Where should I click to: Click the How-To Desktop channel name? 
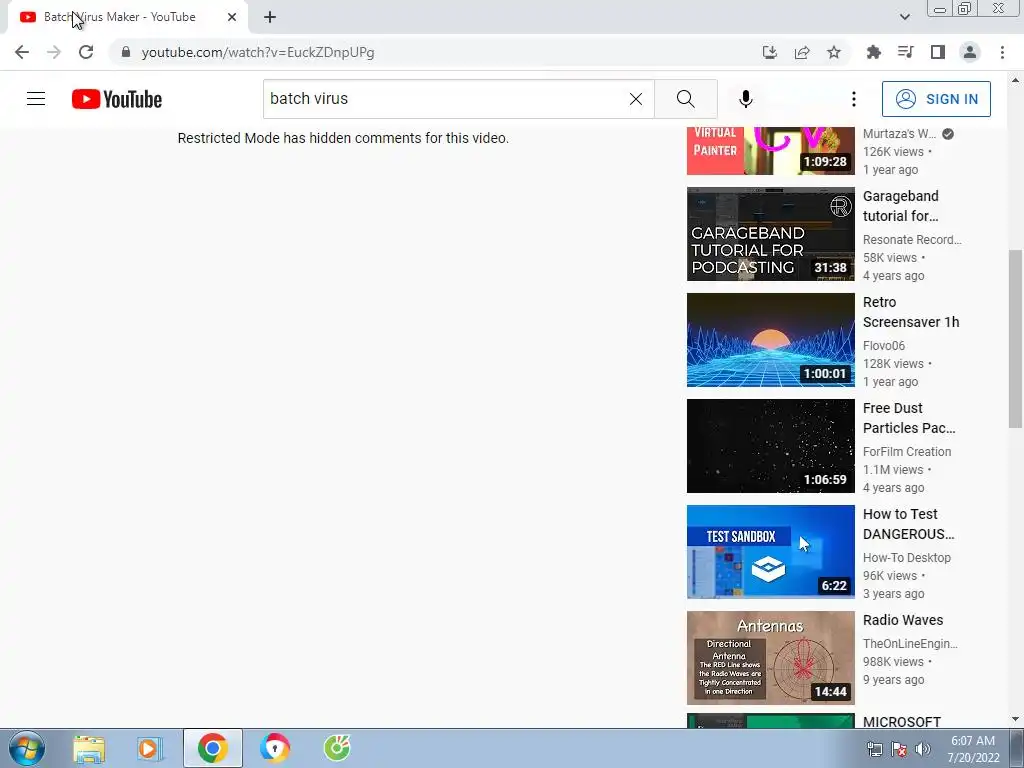pos(906,558)
